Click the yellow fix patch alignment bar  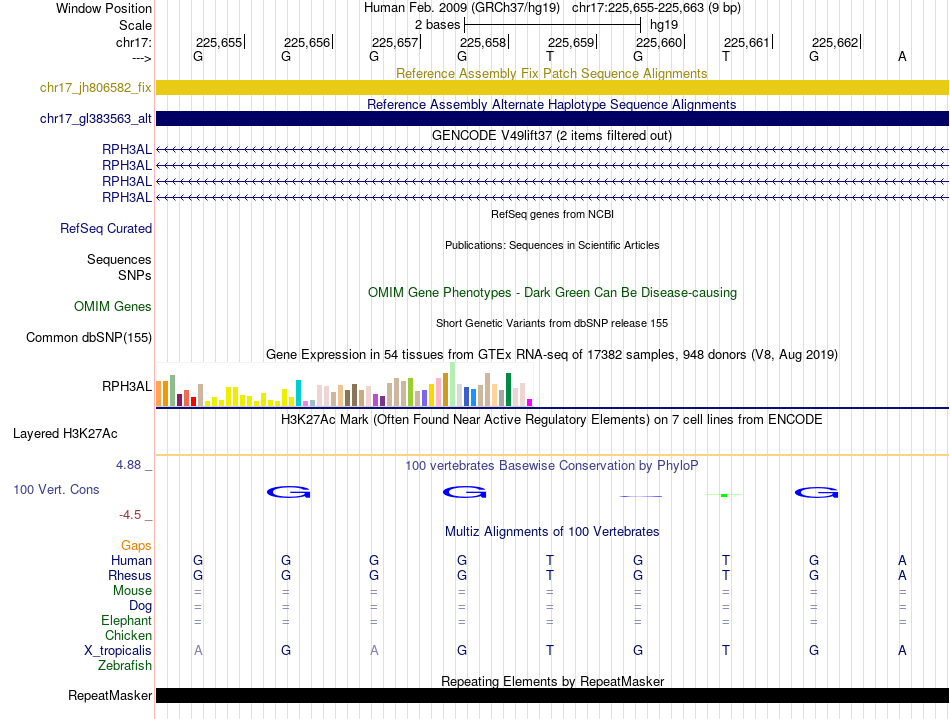[x=552, y=87]
